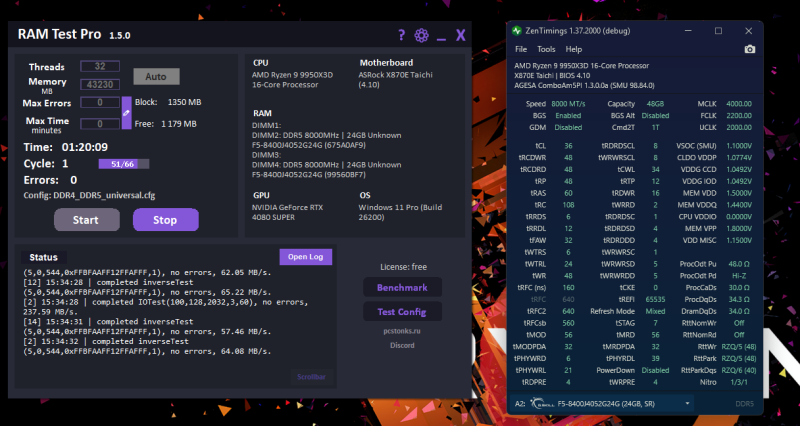Click the RttPark value RZQ/5 (48)
800x426 pixels.
click(x=739, y=359)
